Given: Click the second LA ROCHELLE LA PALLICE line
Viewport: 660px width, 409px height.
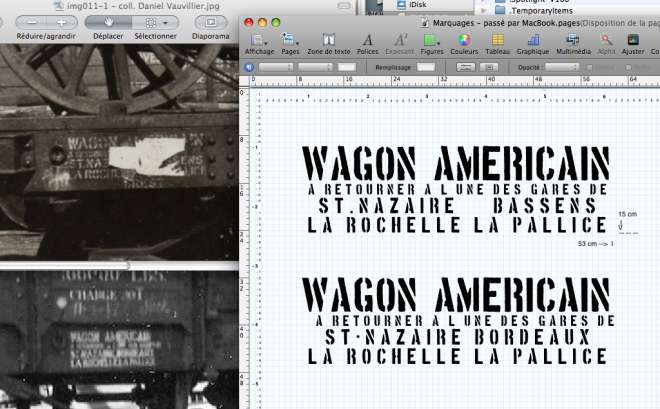Looking at the screenshot, I should [x=457, y=356].
